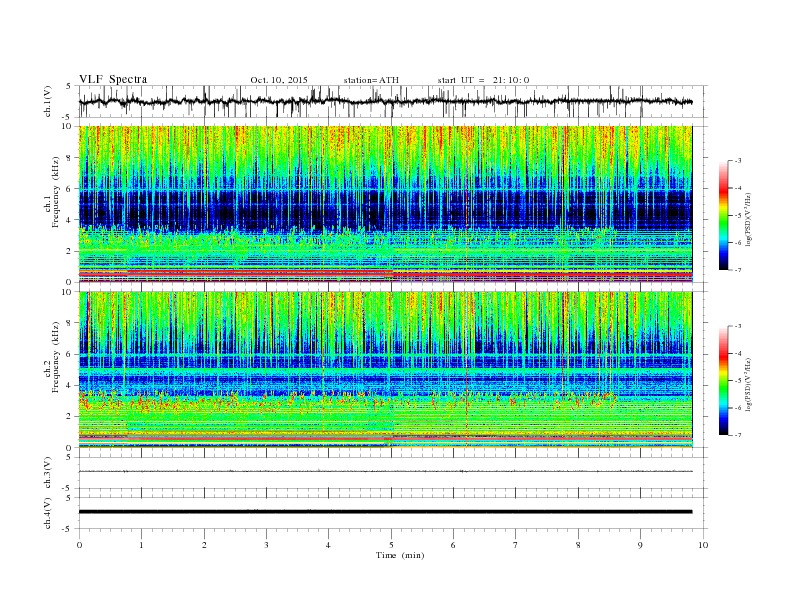Click the "ch.2 Frequency (kHz)" axis label
This screenshot has width=792, height=612.
pos(52,358)
